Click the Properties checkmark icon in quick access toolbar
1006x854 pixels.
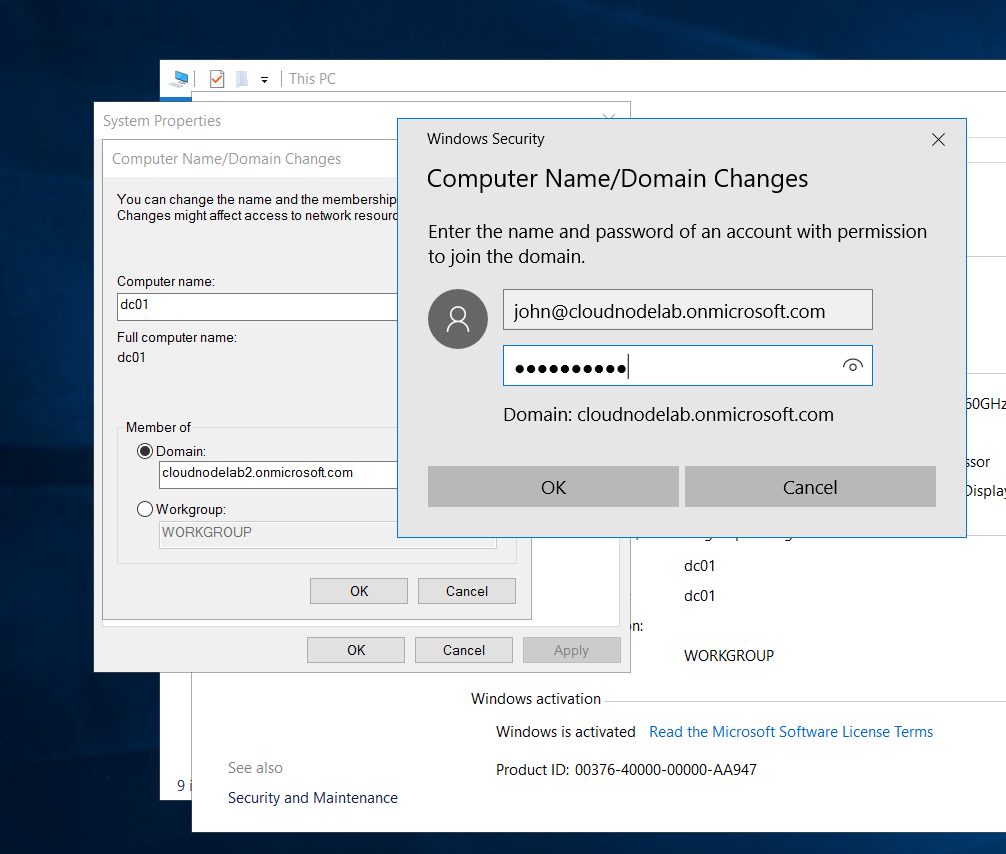217,79
